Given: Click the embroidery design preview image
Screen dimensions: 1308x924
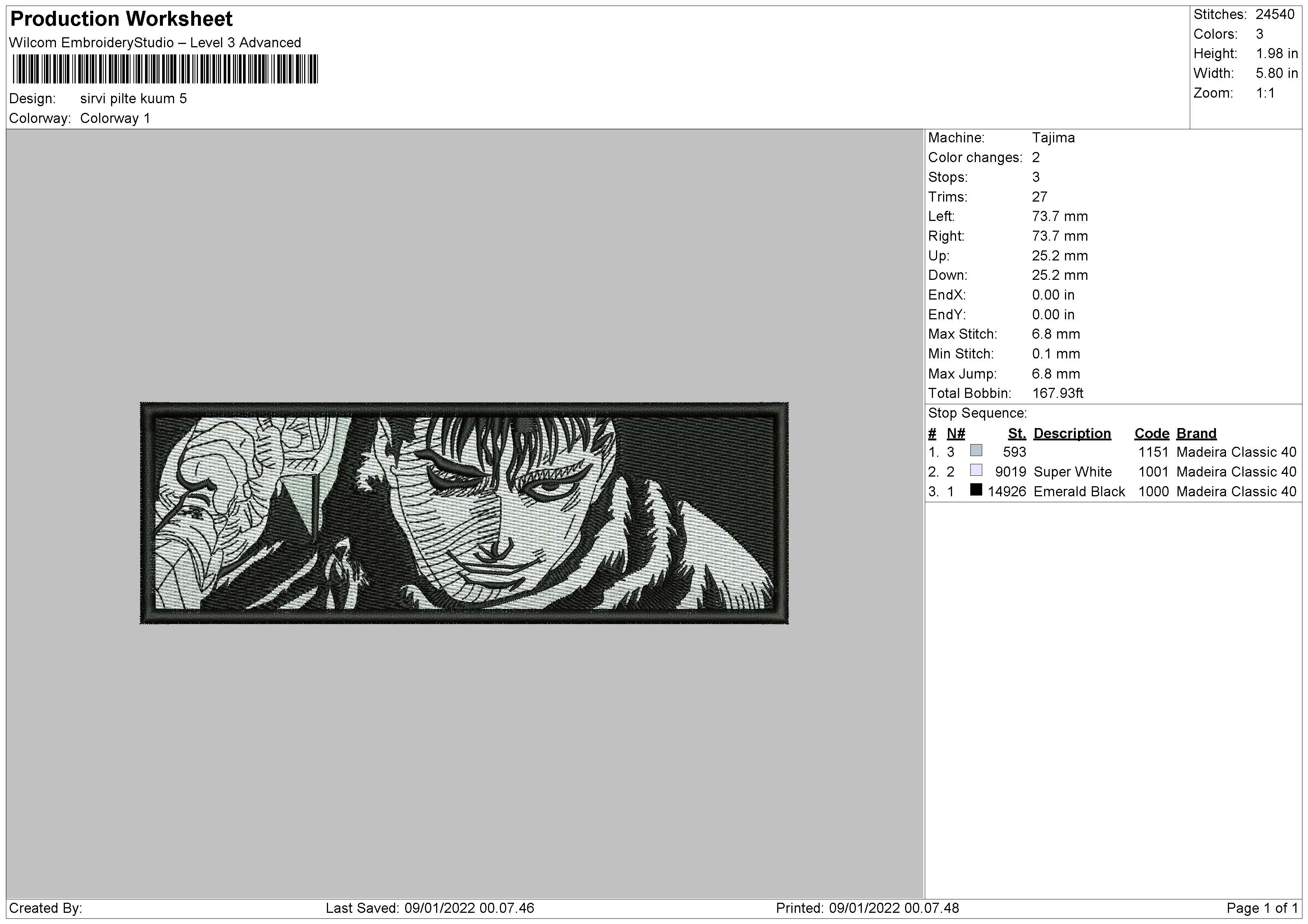Looking at the screenshot, I should pyautogui.click(x=464, y=513).
